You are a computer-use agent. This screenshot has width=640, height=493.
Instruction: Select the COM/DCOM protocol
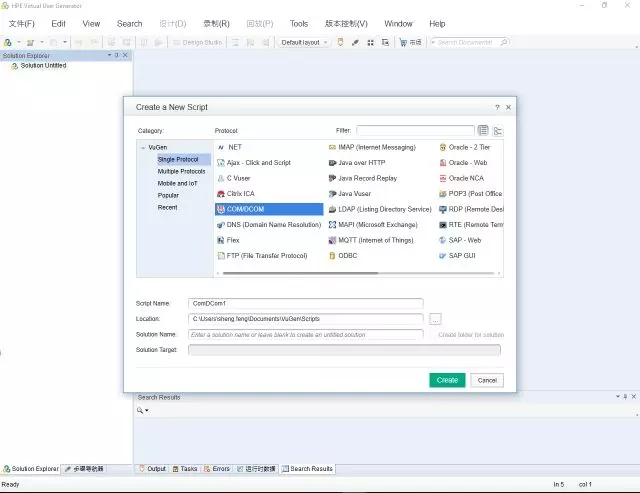[269, 209]
